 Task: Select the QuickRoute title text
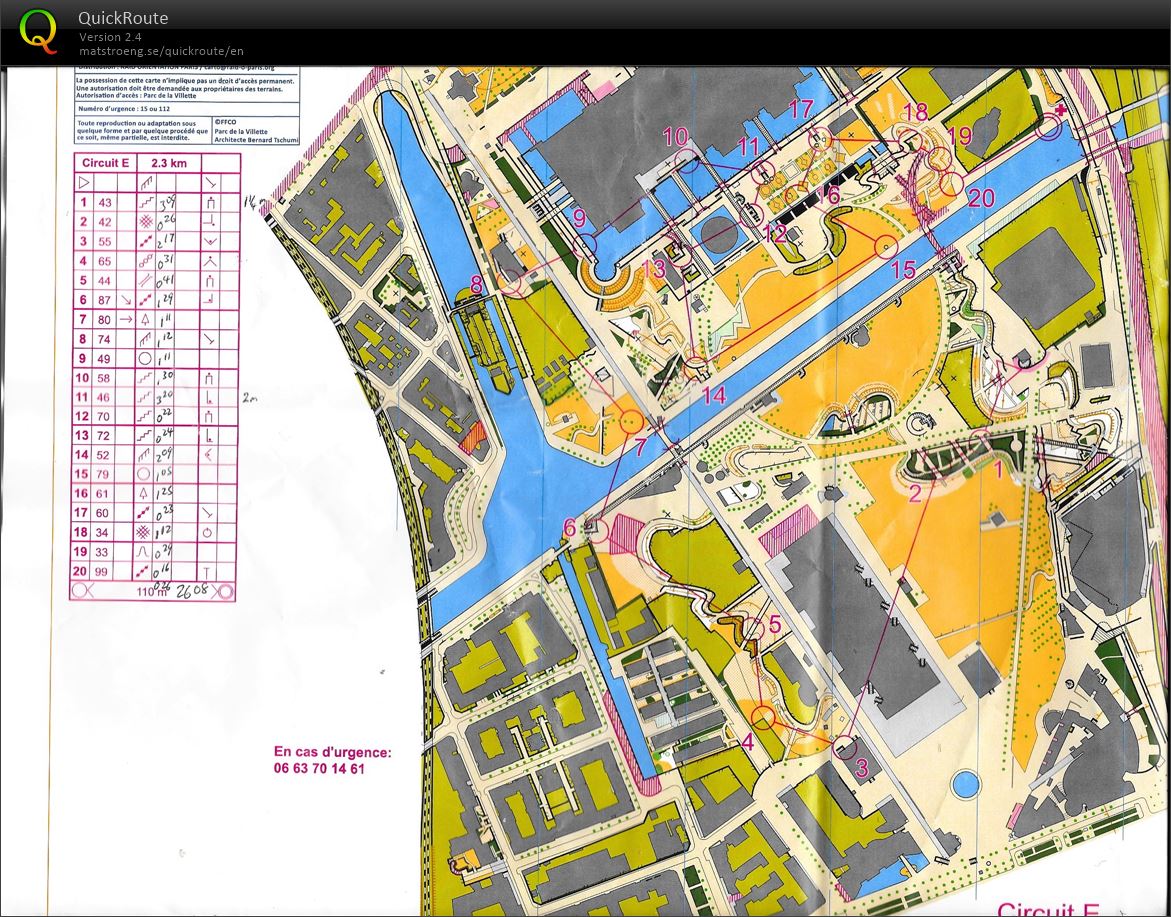tap(123, 18)
